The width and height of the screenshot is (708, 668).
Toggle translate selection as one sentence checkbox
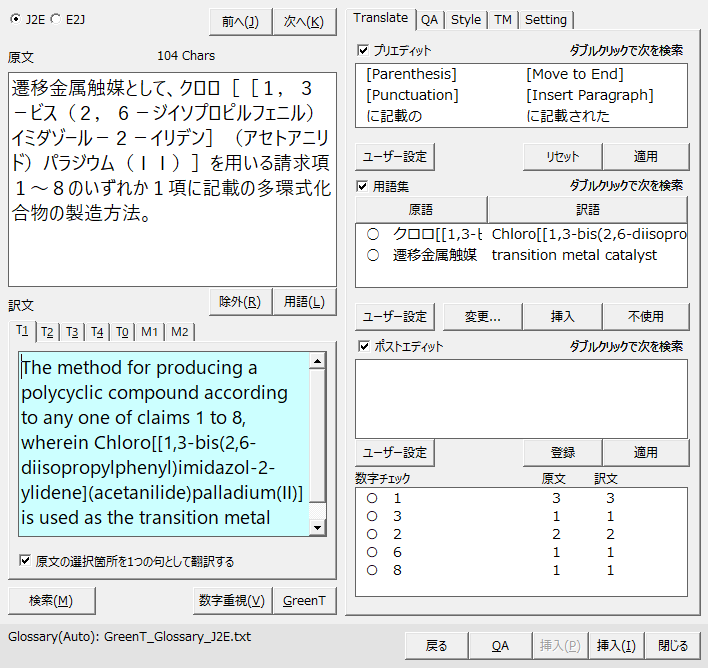click(25, 561)
